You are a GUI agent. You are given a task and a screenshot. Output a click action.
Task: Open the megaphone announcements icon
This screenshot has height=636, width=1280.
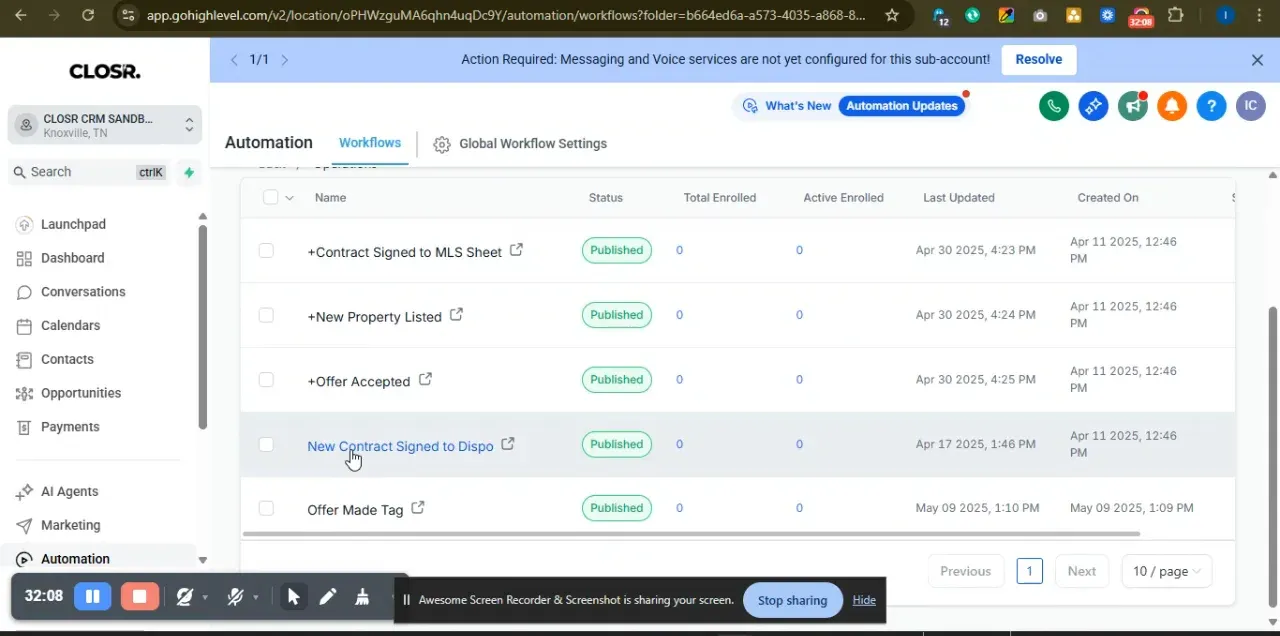point(1133,106)
